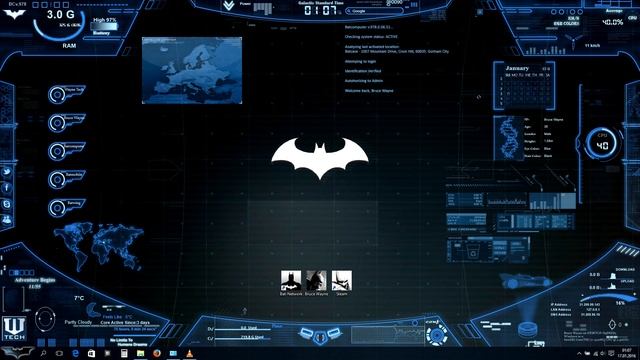Click the wind turbine icon
640x360 pixels.
point(573,41)
